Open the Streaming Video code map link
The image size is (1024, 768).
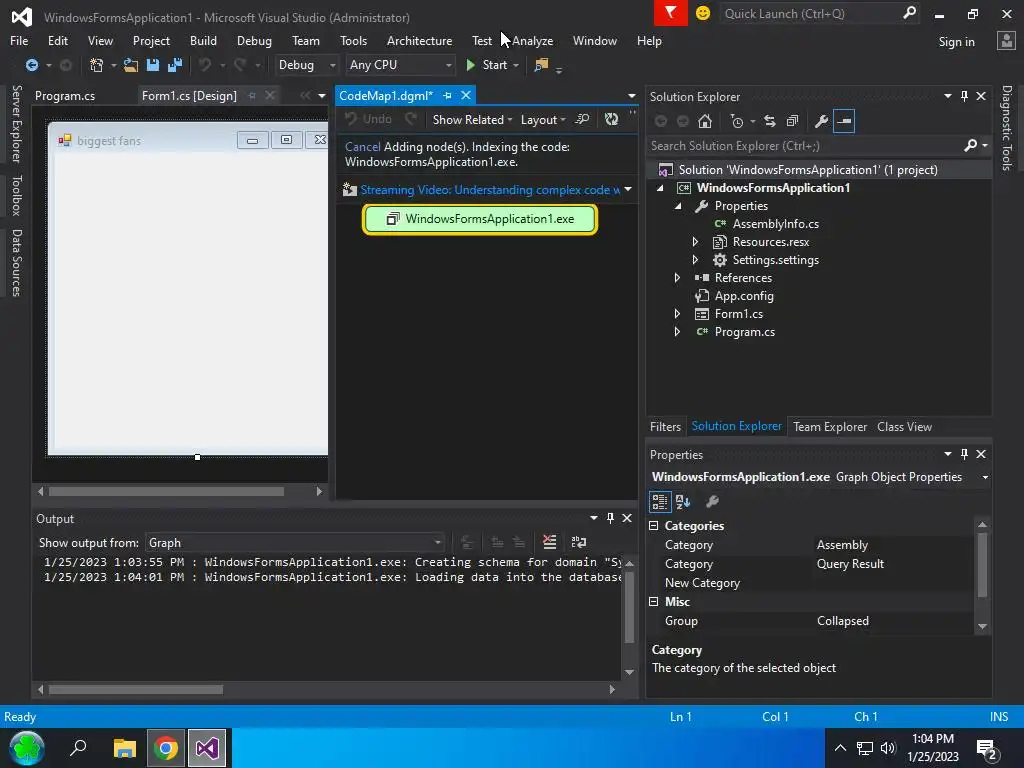coord(490,189)
